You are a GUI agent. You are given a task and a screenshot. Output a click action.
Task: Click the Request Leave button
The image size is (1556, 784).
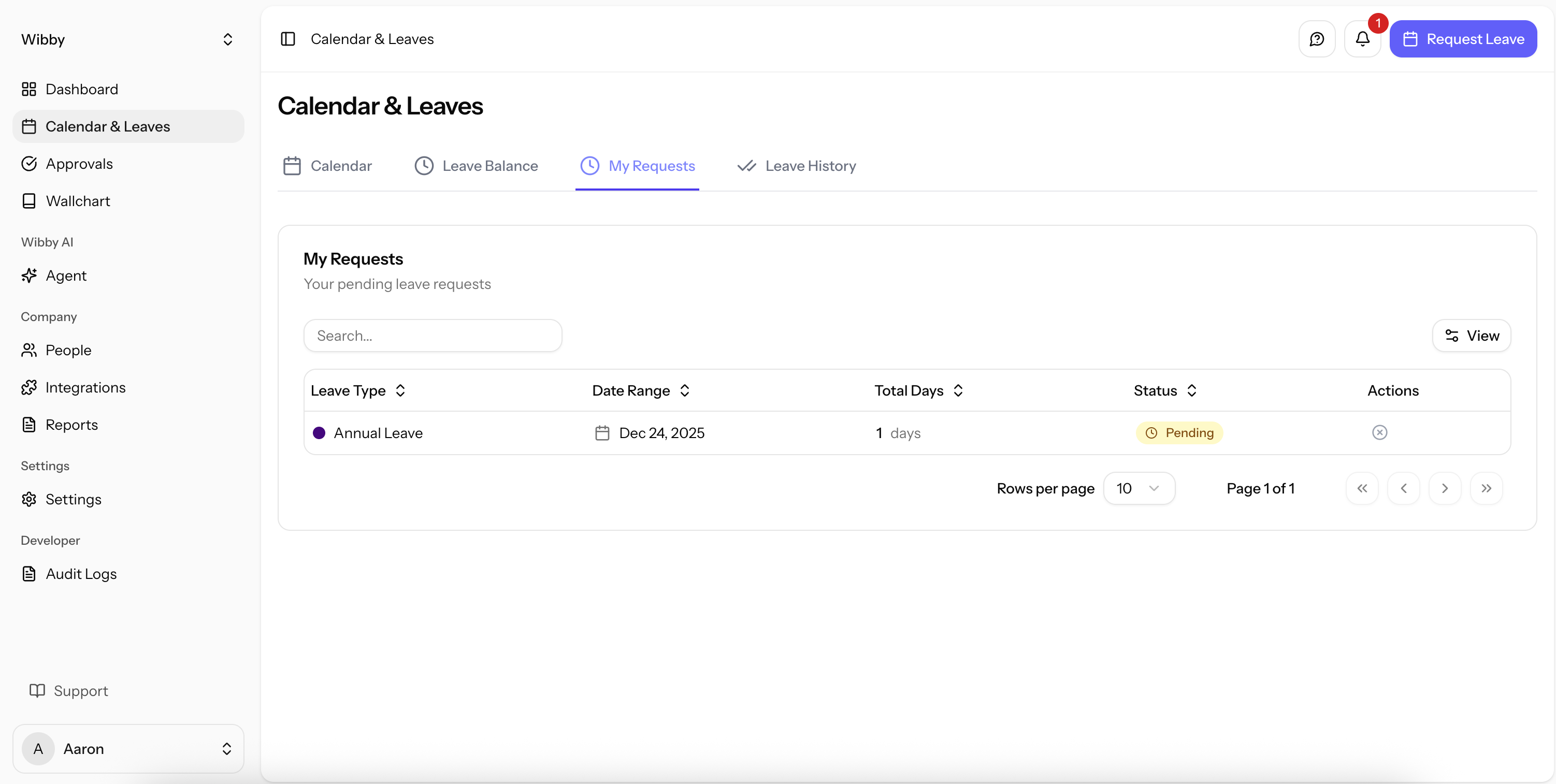(1463, 39)
